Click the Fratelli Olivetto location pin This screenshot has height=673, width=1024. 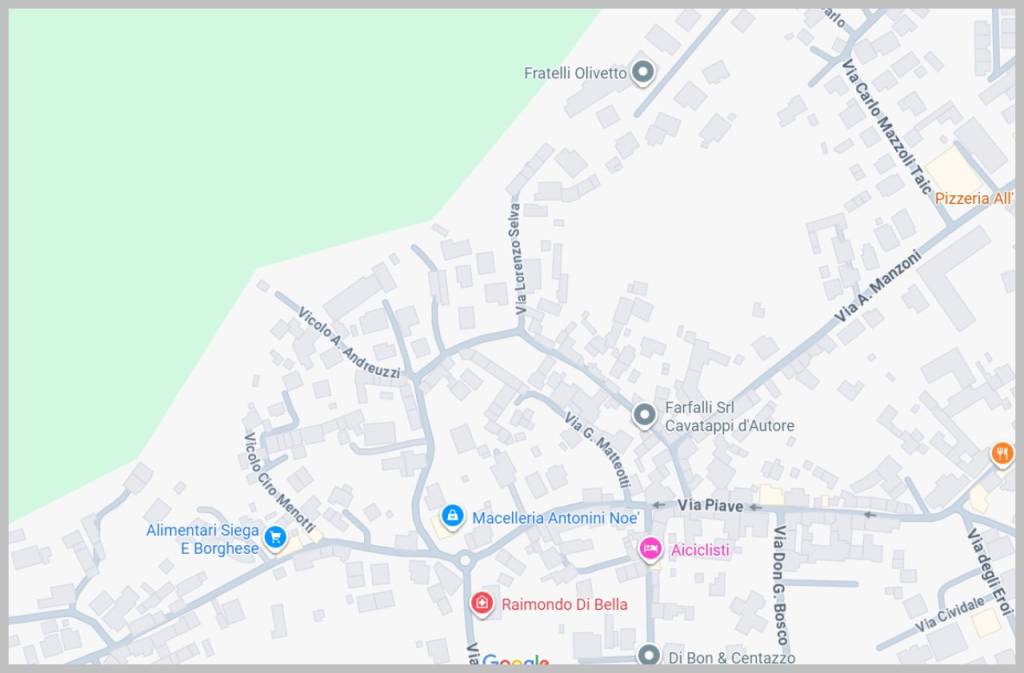click(x=645, y=72)
